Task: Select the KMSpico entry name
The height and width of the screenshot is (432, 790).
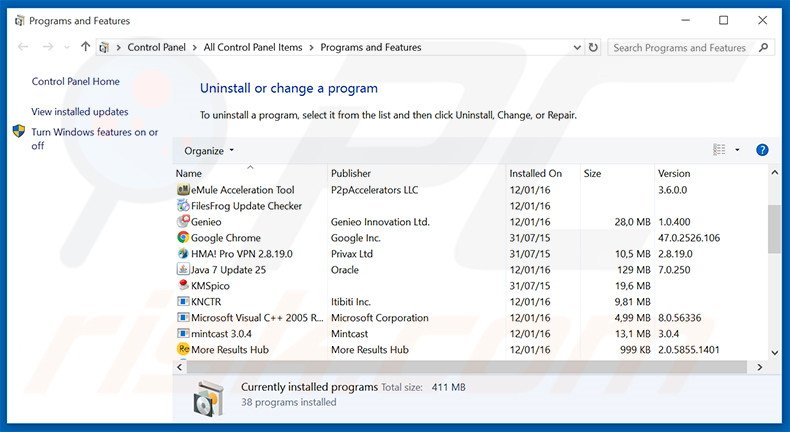Action: click(210, 285)
